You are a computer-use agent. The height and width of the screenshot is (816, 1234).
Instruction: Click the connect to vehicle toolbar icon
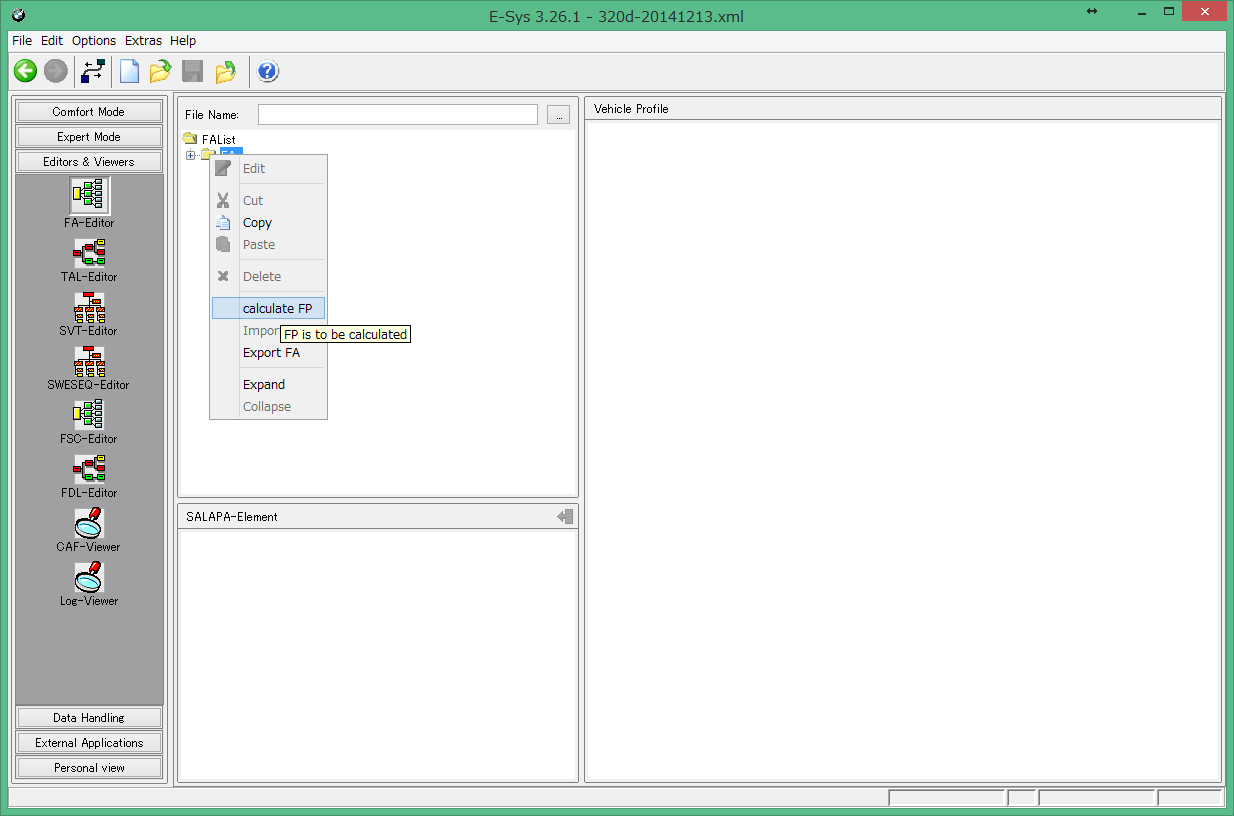[93, 71]
